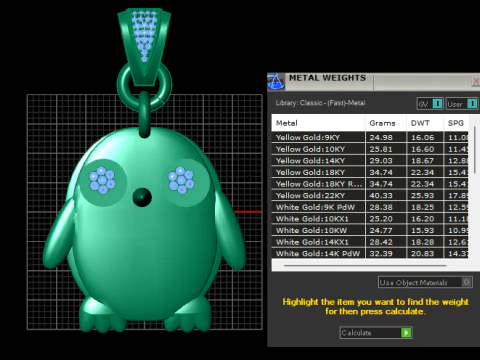The height and width of the screenshot is (360, 480).
Task: Toggle the User switch
Action: coord(472,104)
